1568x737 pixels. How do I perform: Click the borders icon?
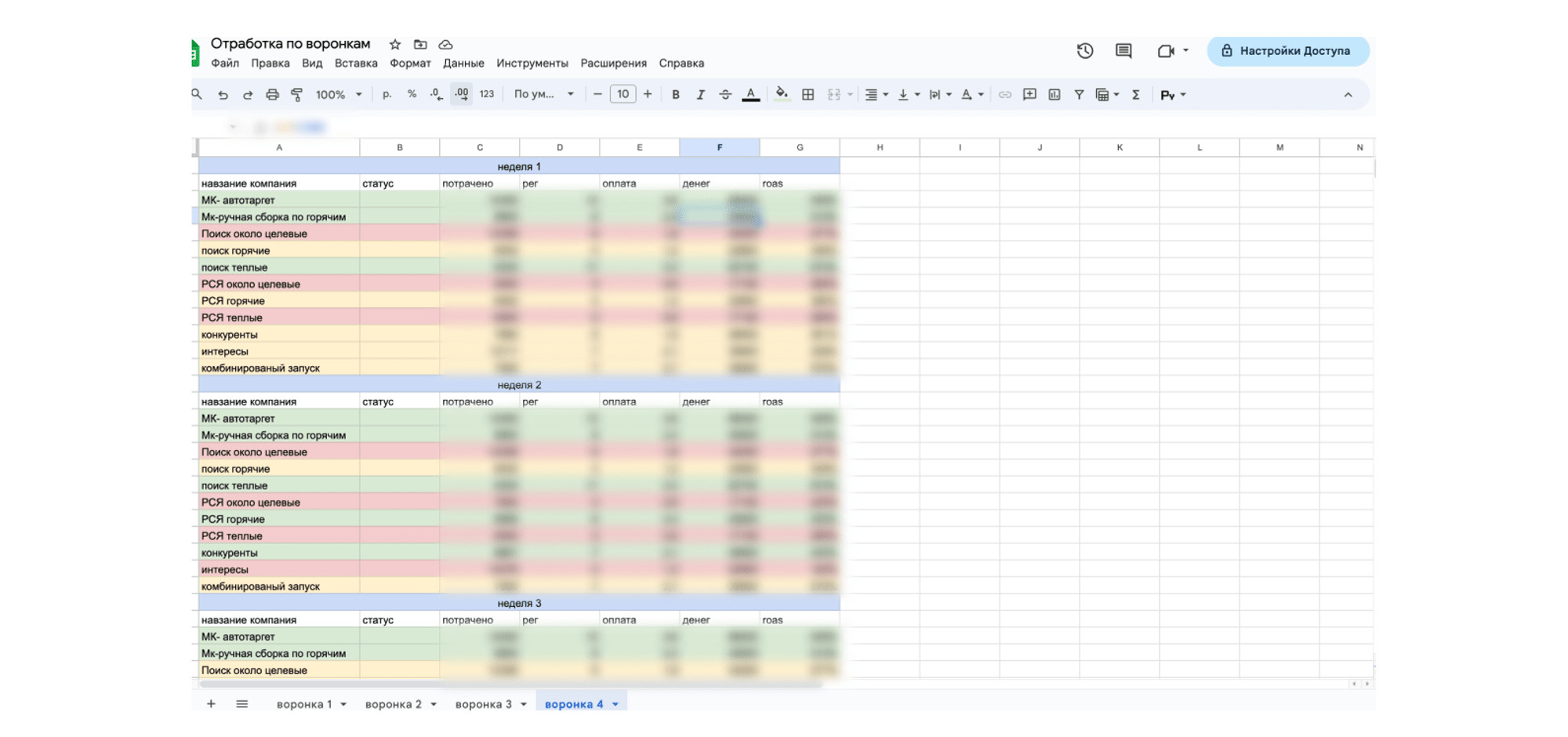pos(808,95)
